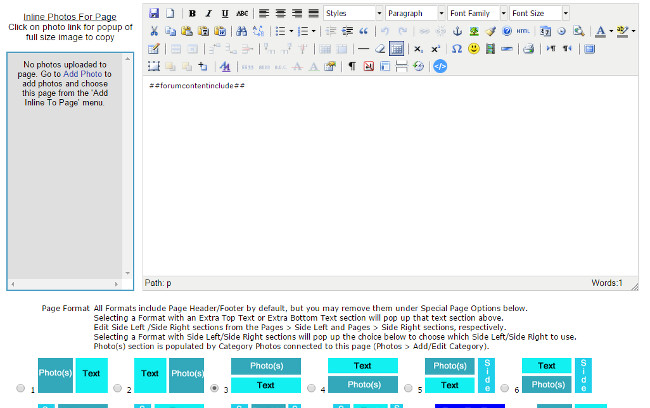The height and width of the screenshot is (408, 650).
Task: Insert an anchor using the anchor icon
Action: tap(459, 31)
